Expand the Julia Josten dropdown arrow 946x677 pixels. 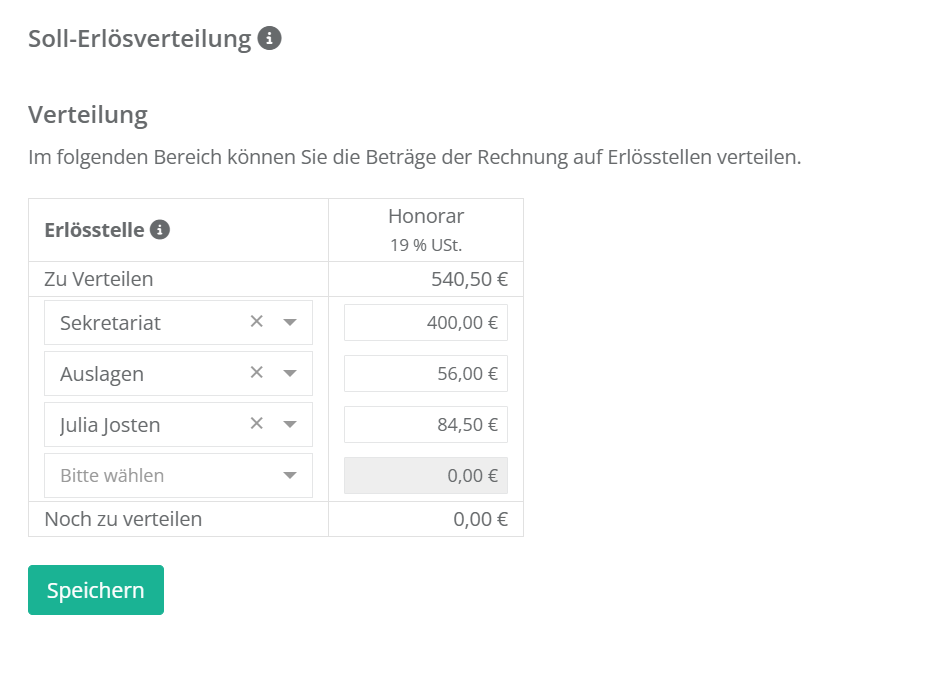(290, 425)
